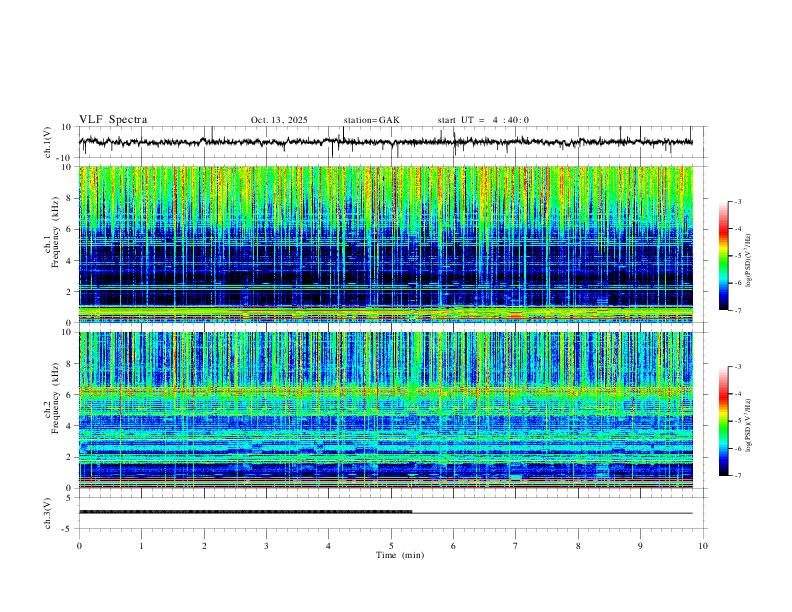Click the black ch.1 voltage waveform trace
The image size is (792, 612).
tap(385, 142)
